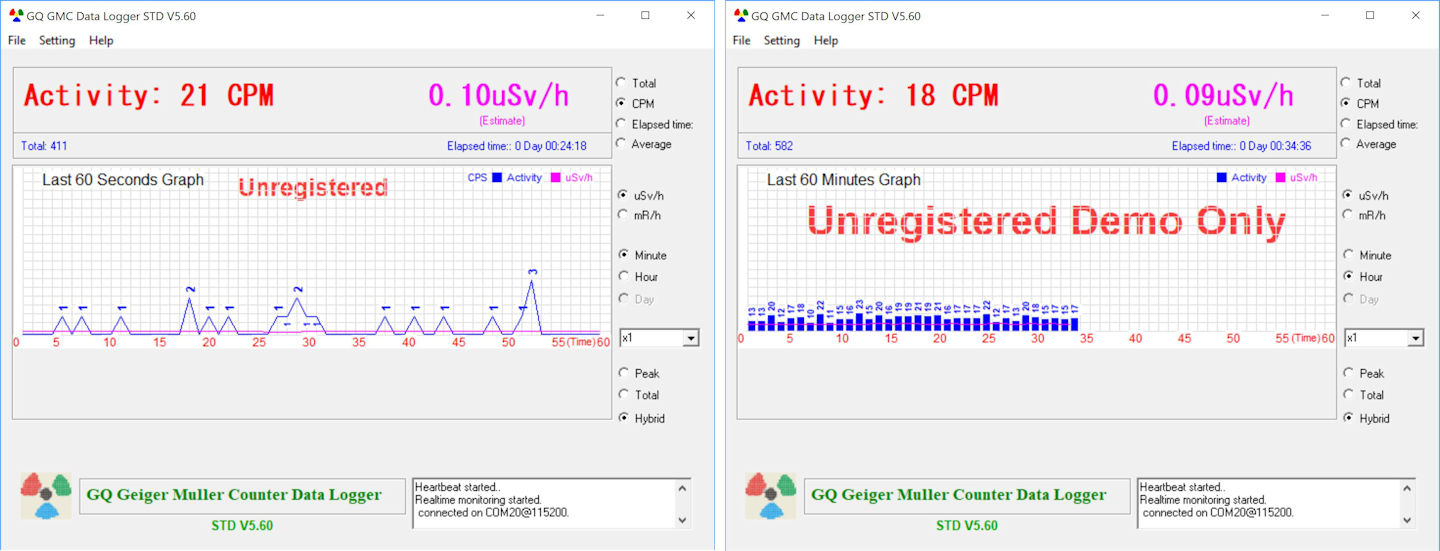Select Minute radio in right window

tap(1349, 255)
